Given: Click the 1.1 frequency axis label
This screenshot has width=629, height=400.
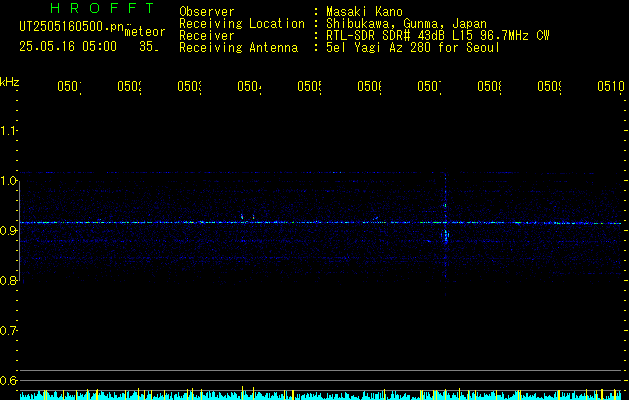Looking at the screenshot, I should 8,130.
